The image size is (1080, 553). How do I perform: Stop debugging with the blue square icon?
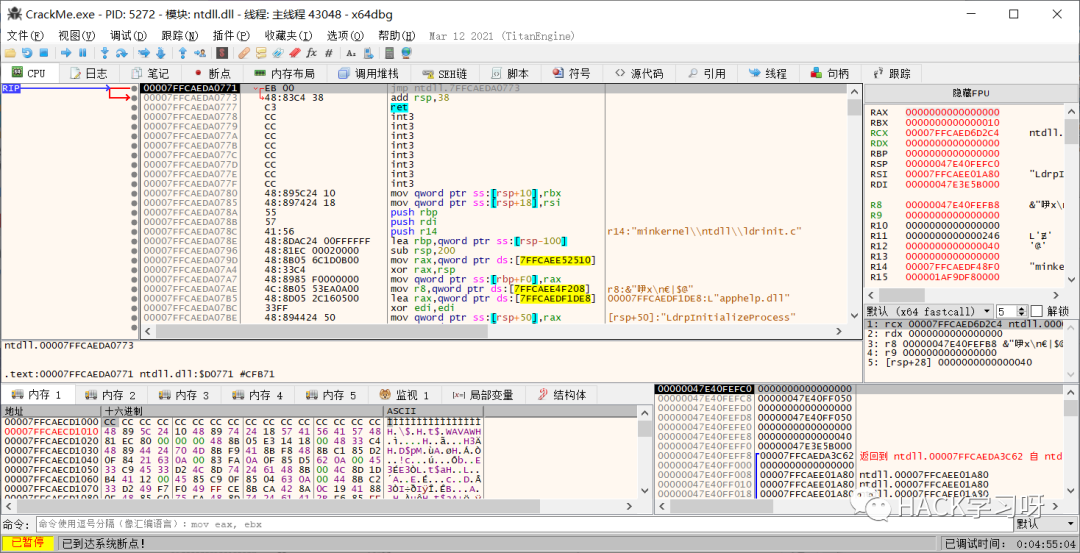pos(44,53)
